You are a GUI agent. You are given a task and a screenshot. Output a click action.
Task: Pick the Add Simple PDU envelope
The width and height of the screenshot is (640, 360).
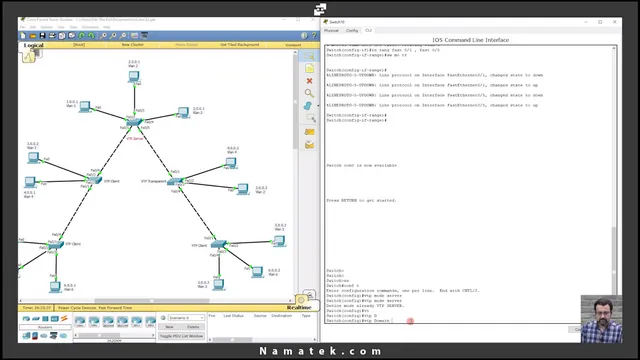point(309,132)
